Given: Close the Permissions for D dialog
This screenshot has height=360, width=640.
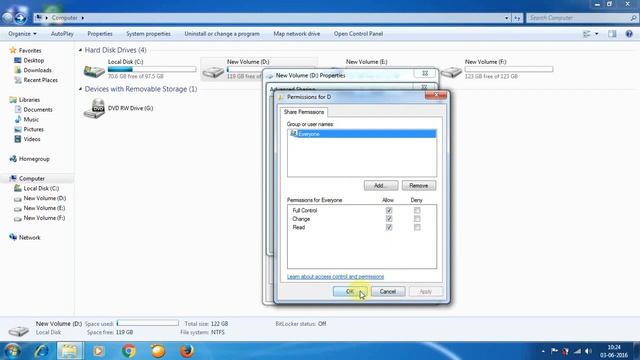Looking at the screenshot, I should point(436,95).
